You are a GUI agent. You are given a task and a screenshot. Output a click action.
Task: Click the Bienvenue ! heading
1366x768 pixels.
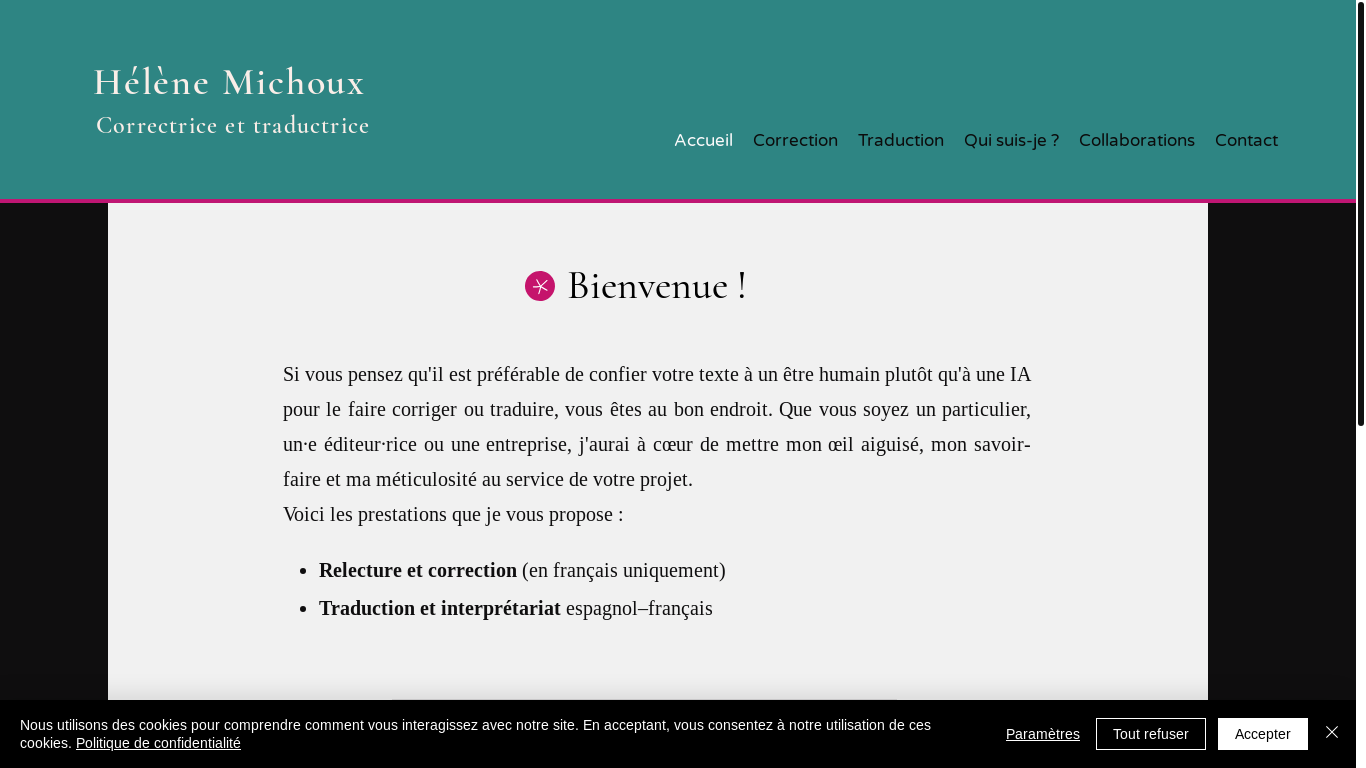[657, 286]
